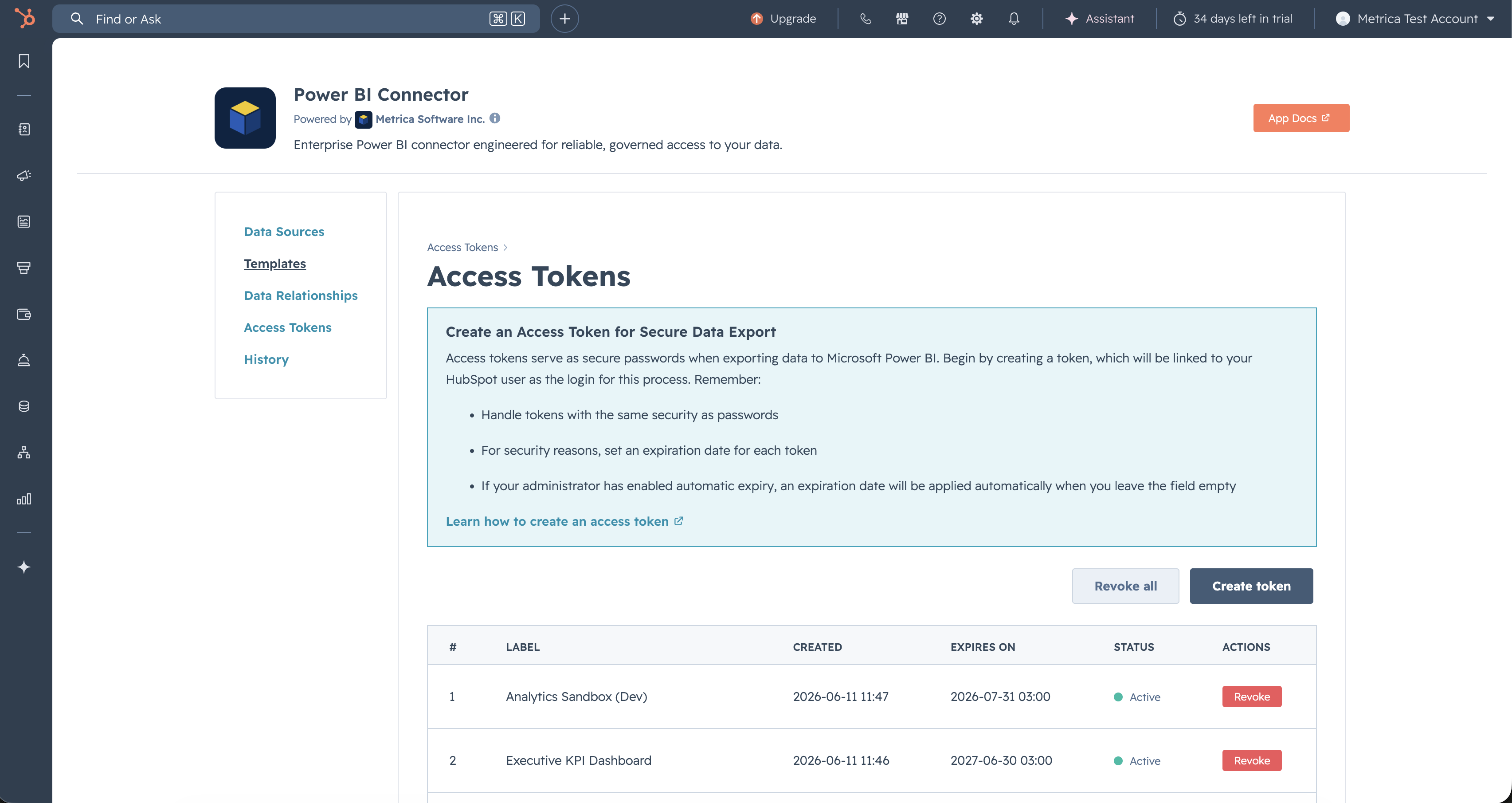Click the Power BI Connector title
The image size is (1512, 803).
(x=381, y=94)
